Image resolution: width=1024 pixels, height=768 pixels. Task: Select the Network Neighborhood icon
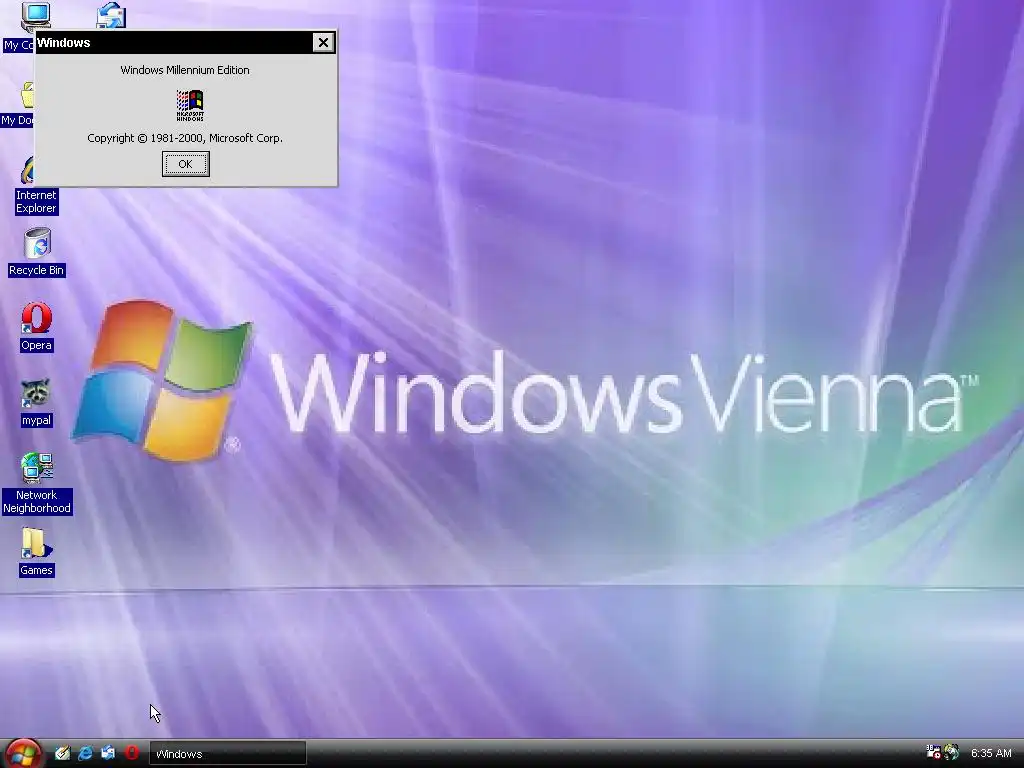(37, 468)
